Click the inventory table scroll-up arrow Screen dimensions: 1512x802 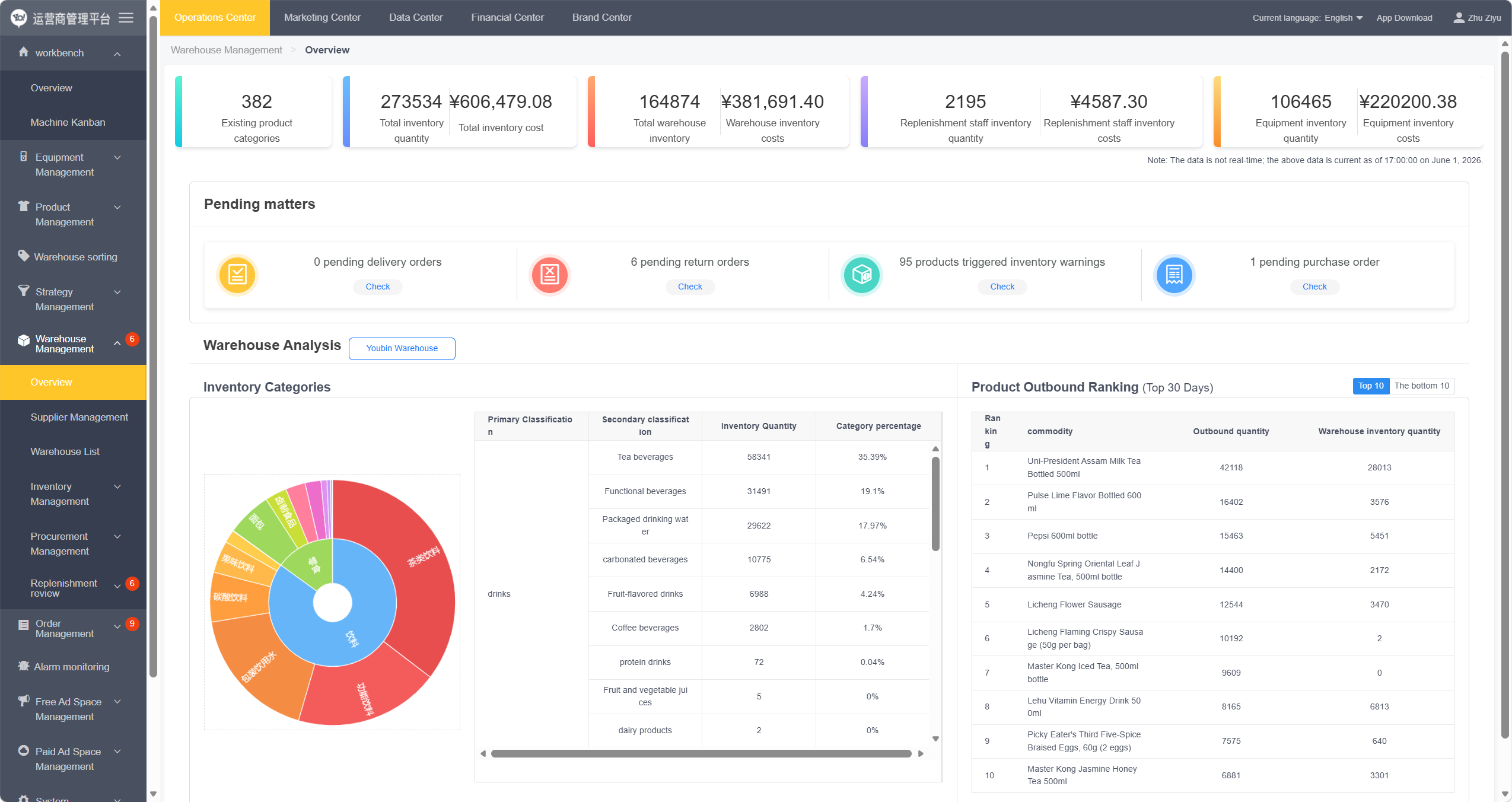(x=935, y=449)
